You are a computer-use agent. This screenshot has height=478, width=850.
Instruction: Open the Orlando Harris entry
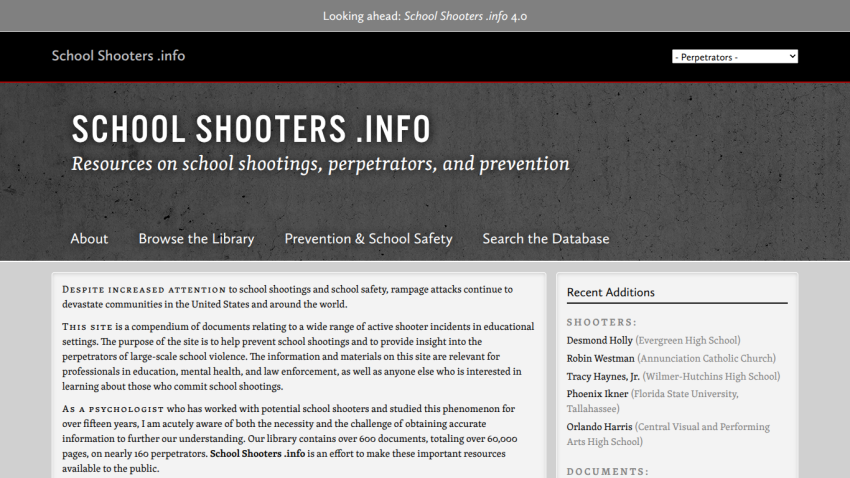coord(600,427)
